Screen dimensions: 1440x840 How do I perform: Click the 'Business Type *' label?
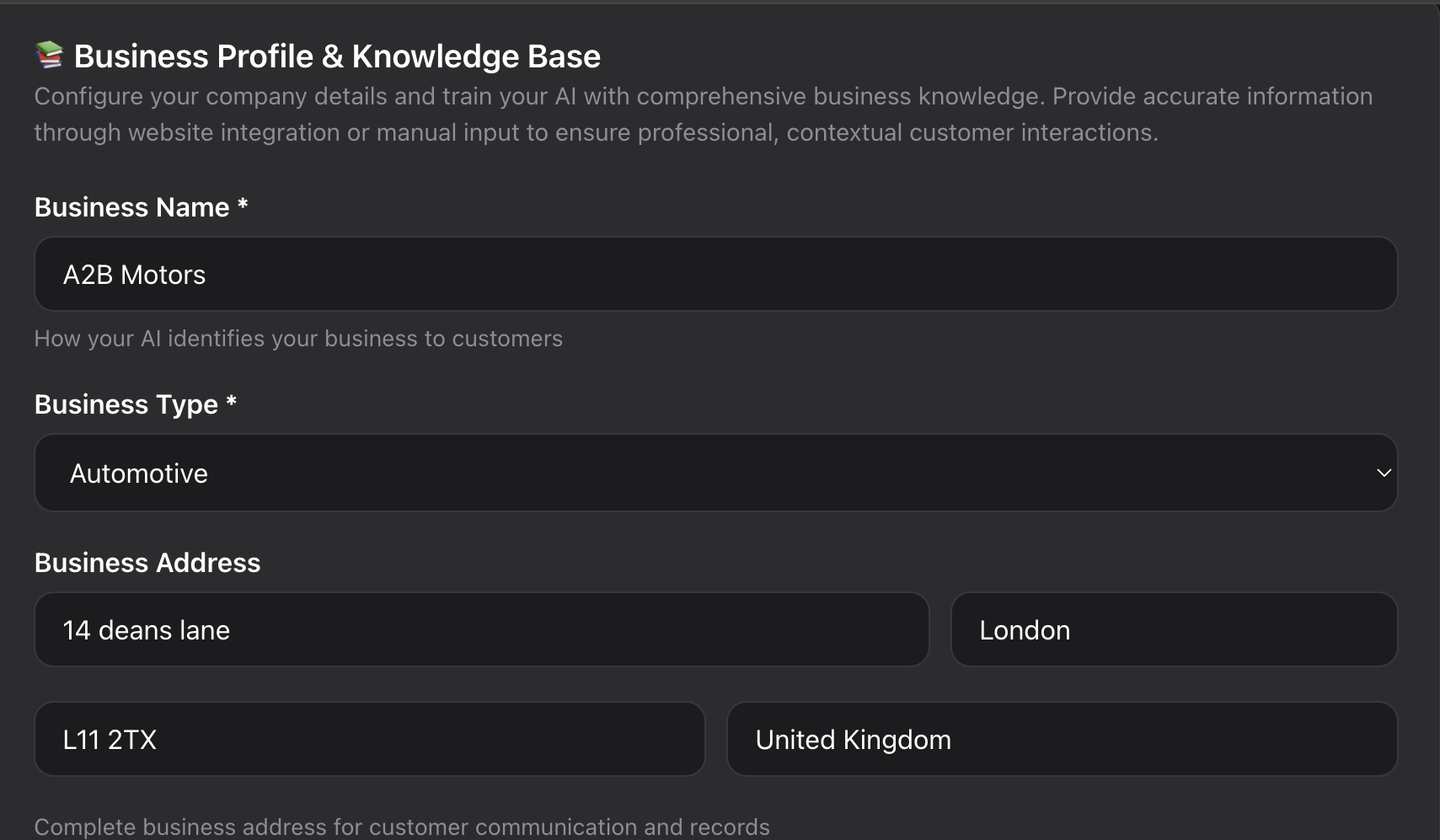(x=126, y=404)
